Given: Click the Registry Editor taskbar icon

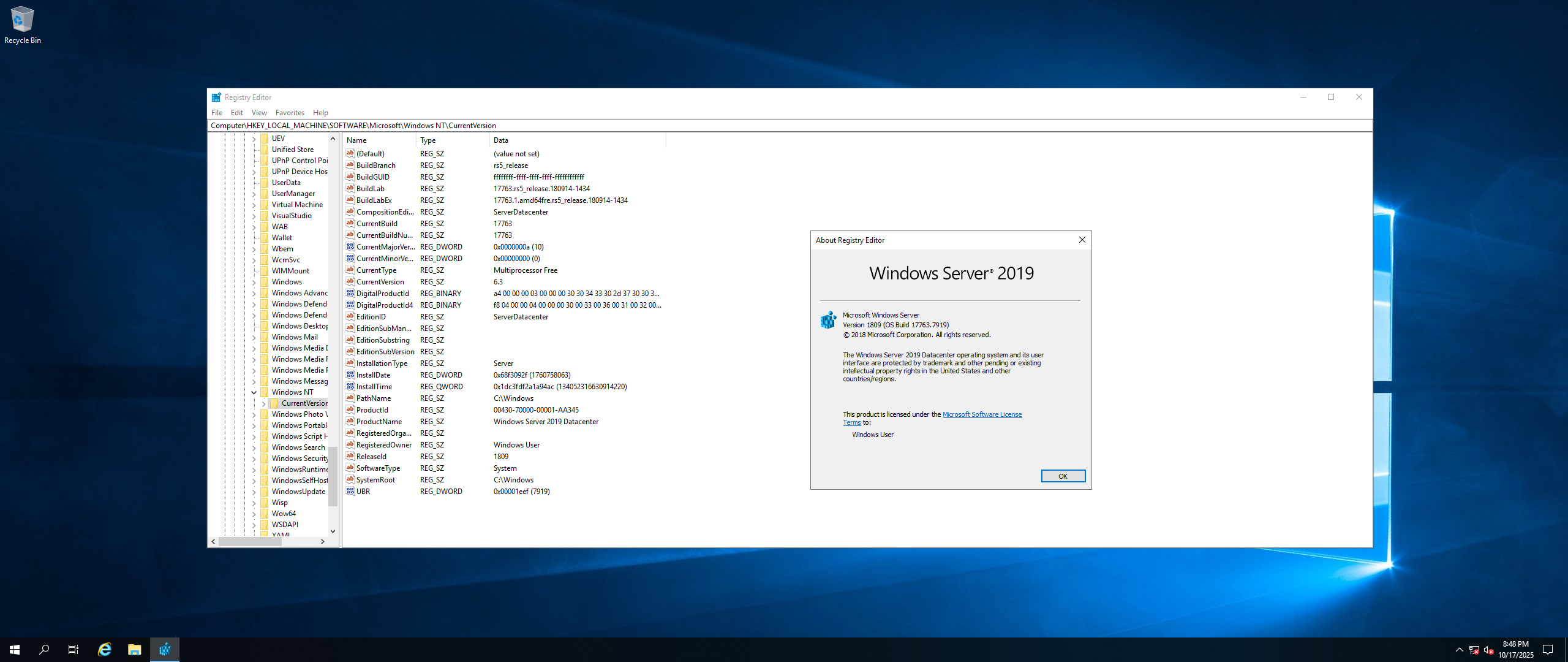Looking at the screenshot, I should [x=165, y=649].
